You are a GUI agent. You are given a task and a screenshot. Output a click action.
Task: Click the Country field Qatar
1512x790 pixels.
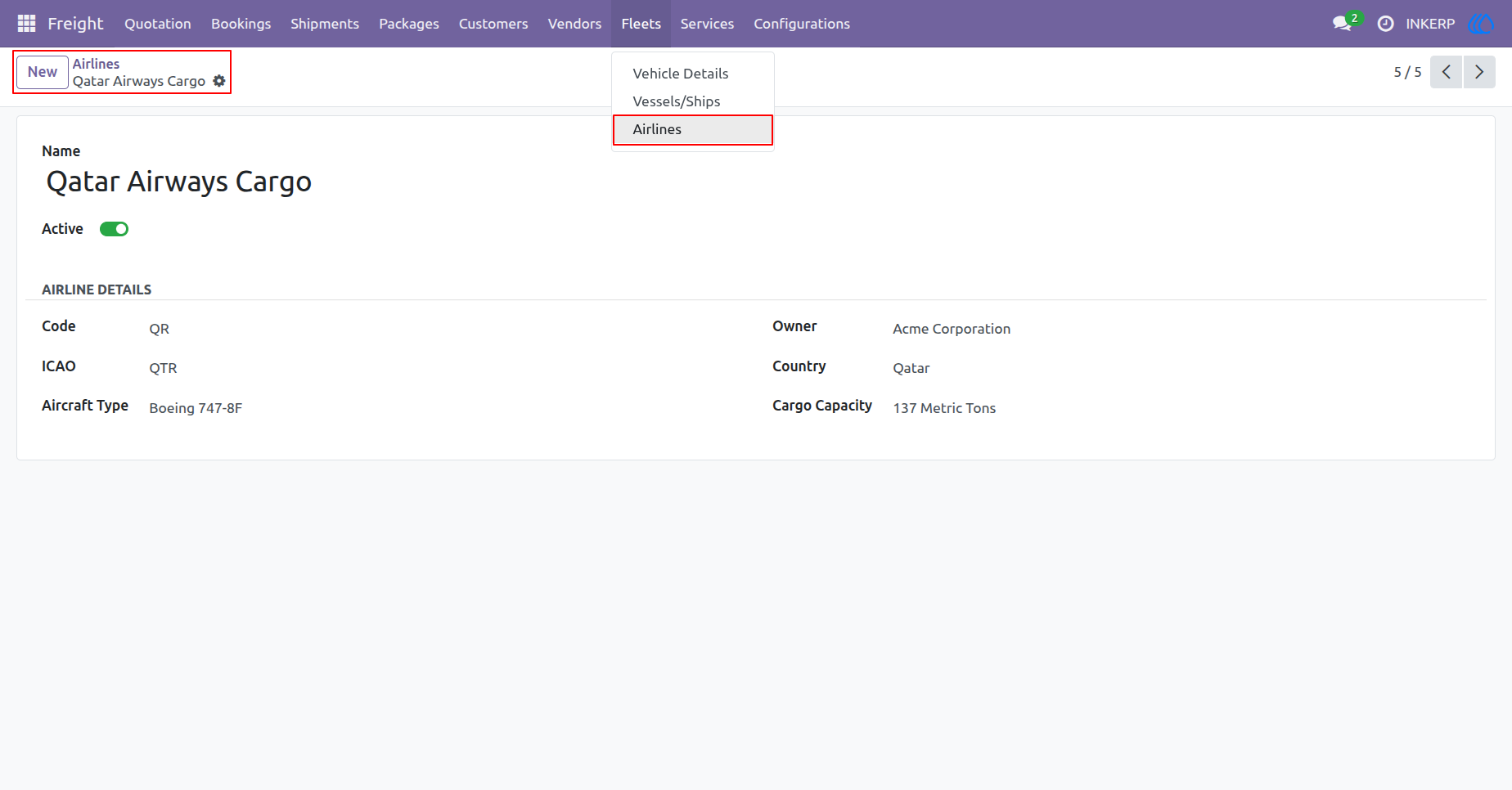(911, 368)
